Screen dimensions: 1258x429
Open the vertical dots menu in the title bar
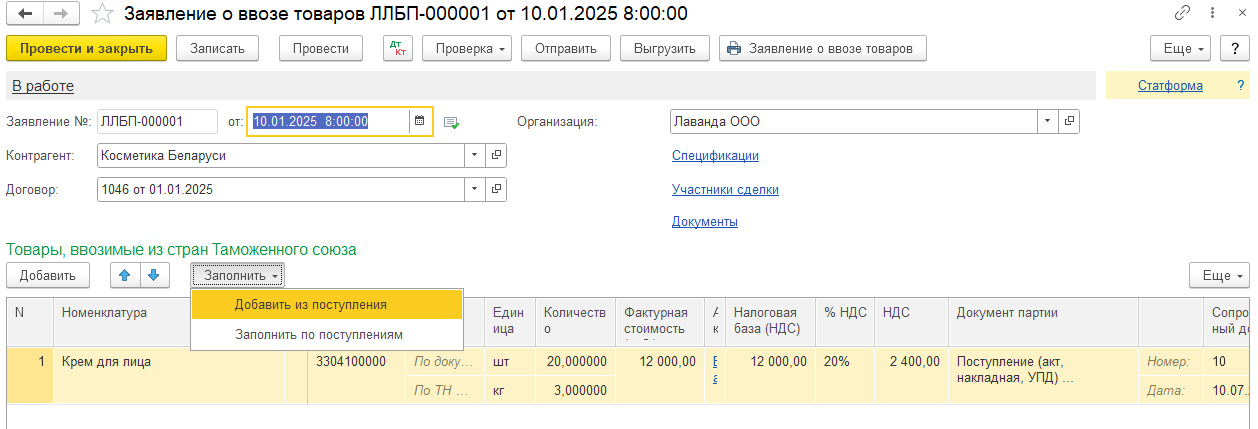pyautogui.click(x=1211, y=13)
